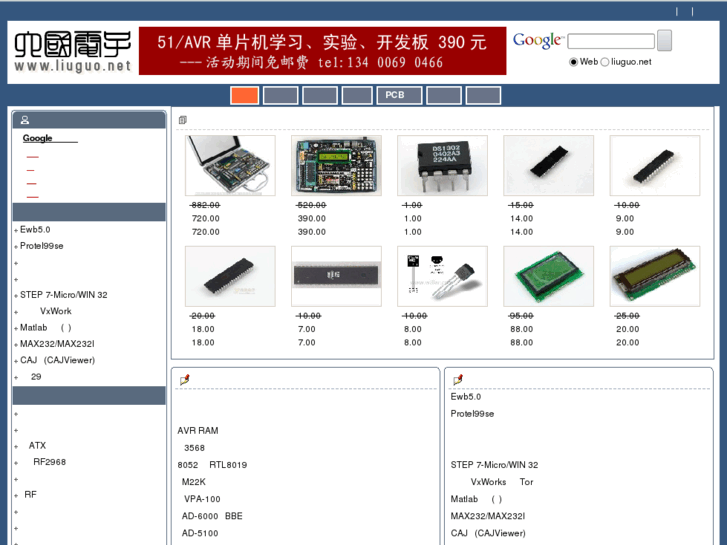Viewport: 727px width, 545px height.
Task: Open the sidebar entry labeled 29
Action: 36,377
